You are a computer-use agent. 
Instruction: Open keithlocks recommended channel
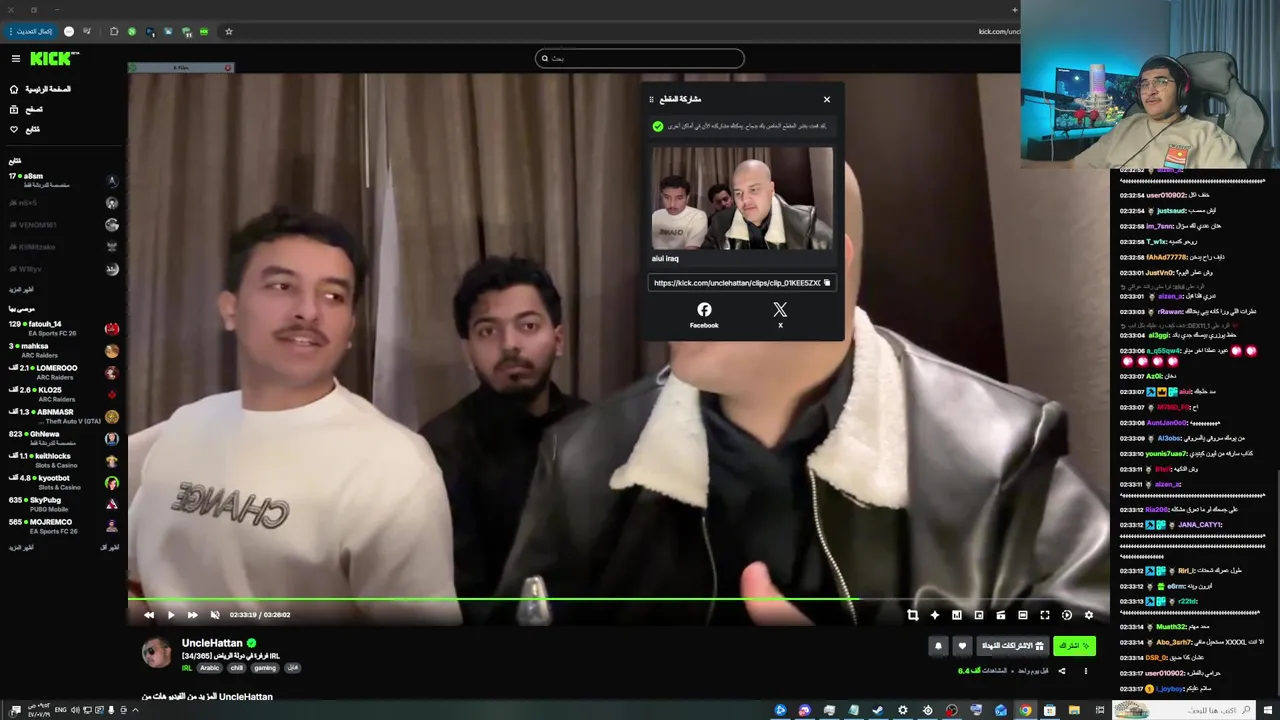point(64,460)
